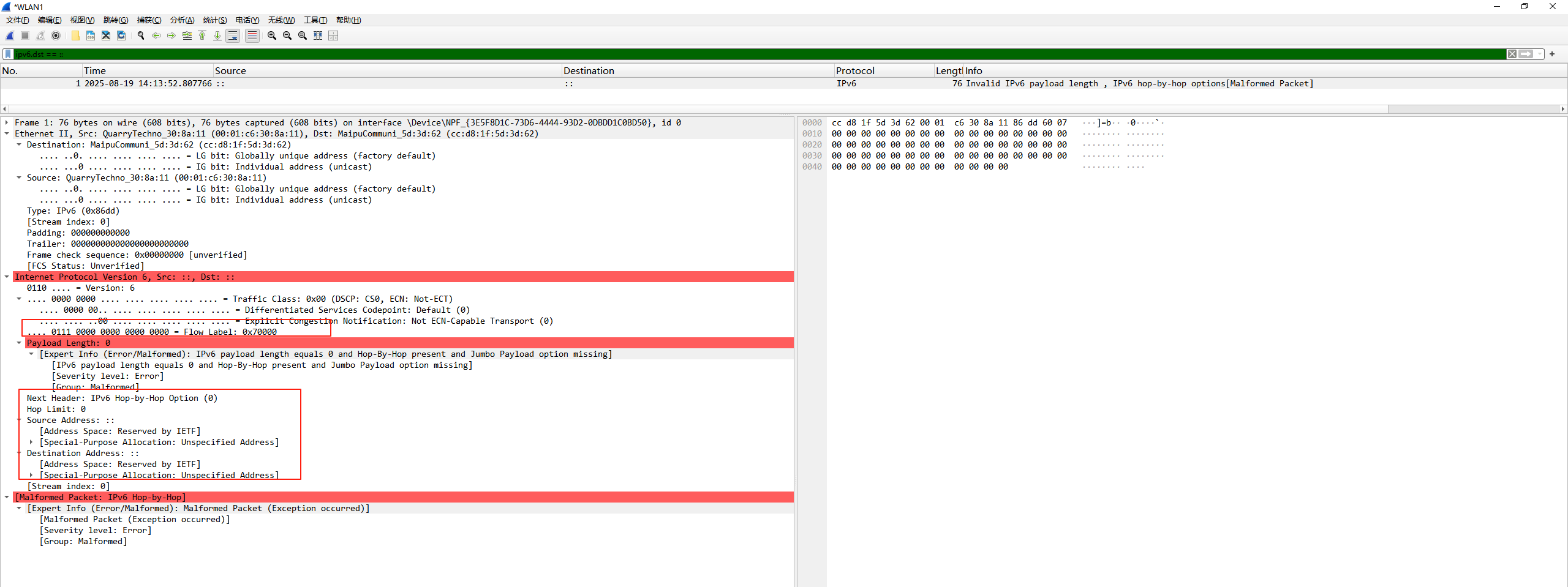The width and height of the screenshot is (1568, 587).
Task: Open the 电话(Y) menu
Action: (247, 20)
